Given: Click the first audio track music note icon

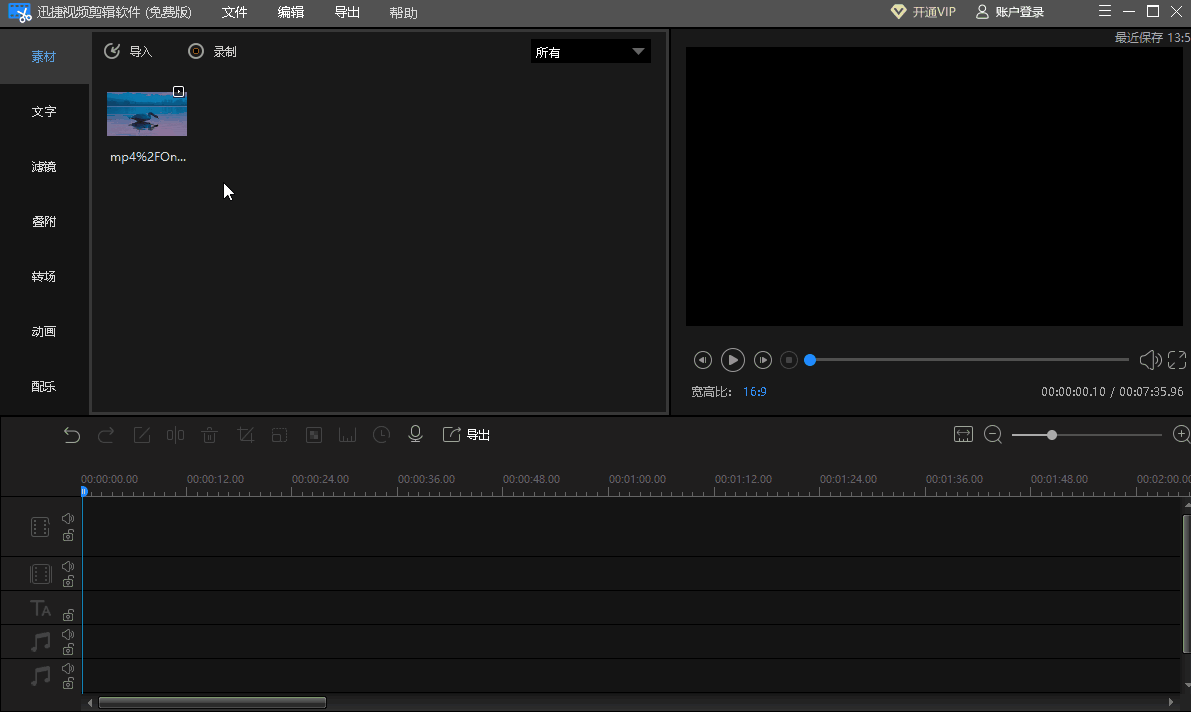Looking at the screenshot, I should tap(40, 641).
